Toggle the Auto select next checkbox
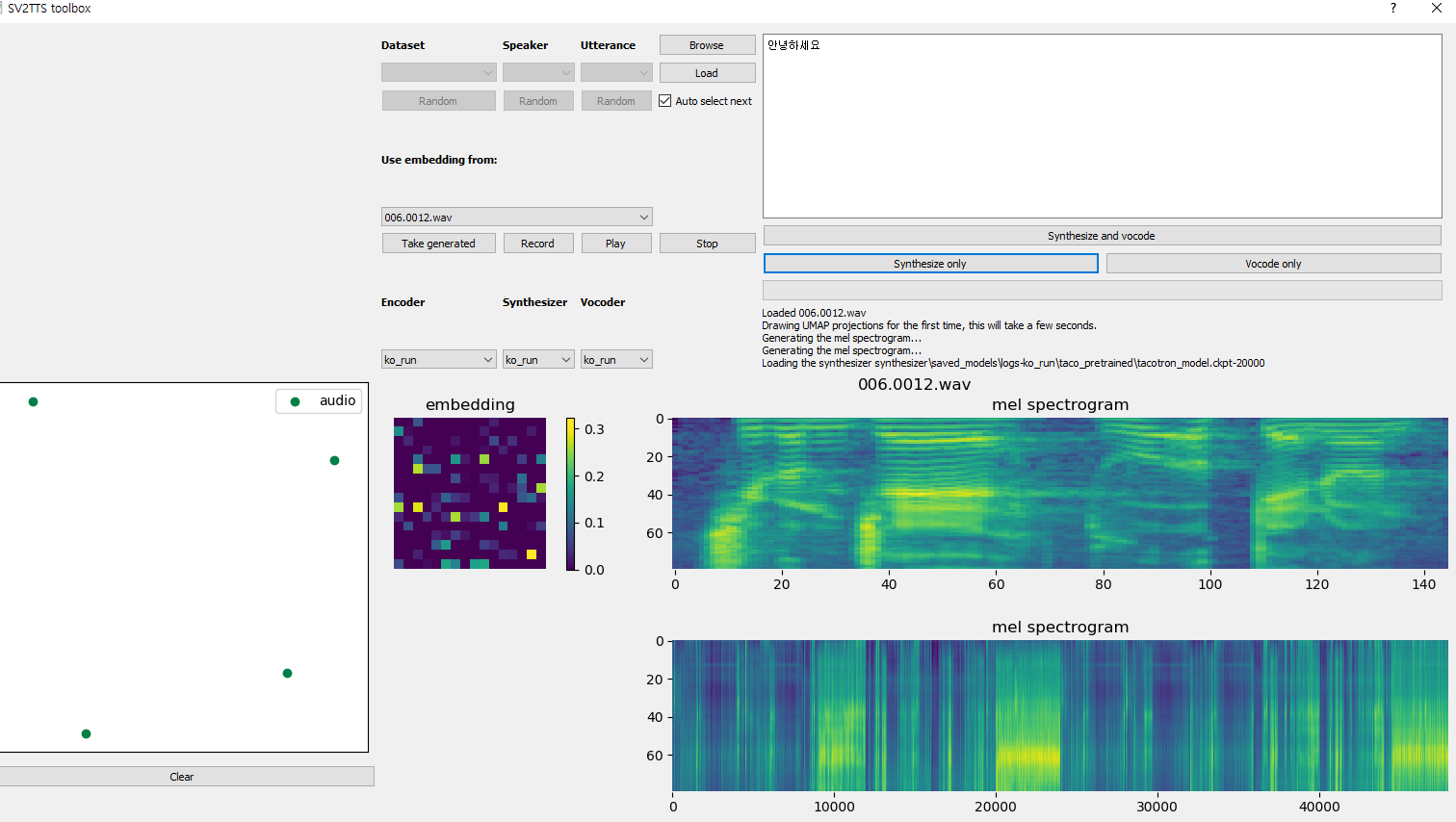Image resolution: width=1456 pixels, height=822 pixels. [664, 100]
